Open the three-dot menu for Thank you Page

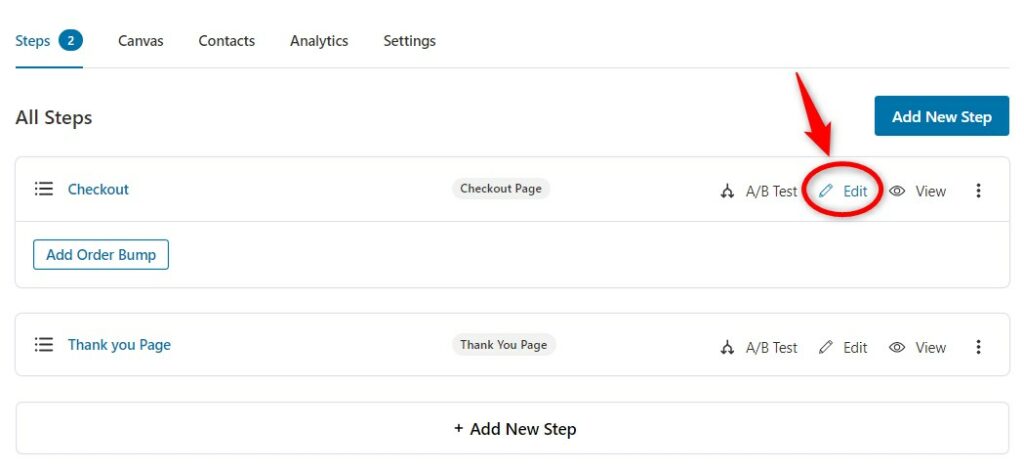978,347
